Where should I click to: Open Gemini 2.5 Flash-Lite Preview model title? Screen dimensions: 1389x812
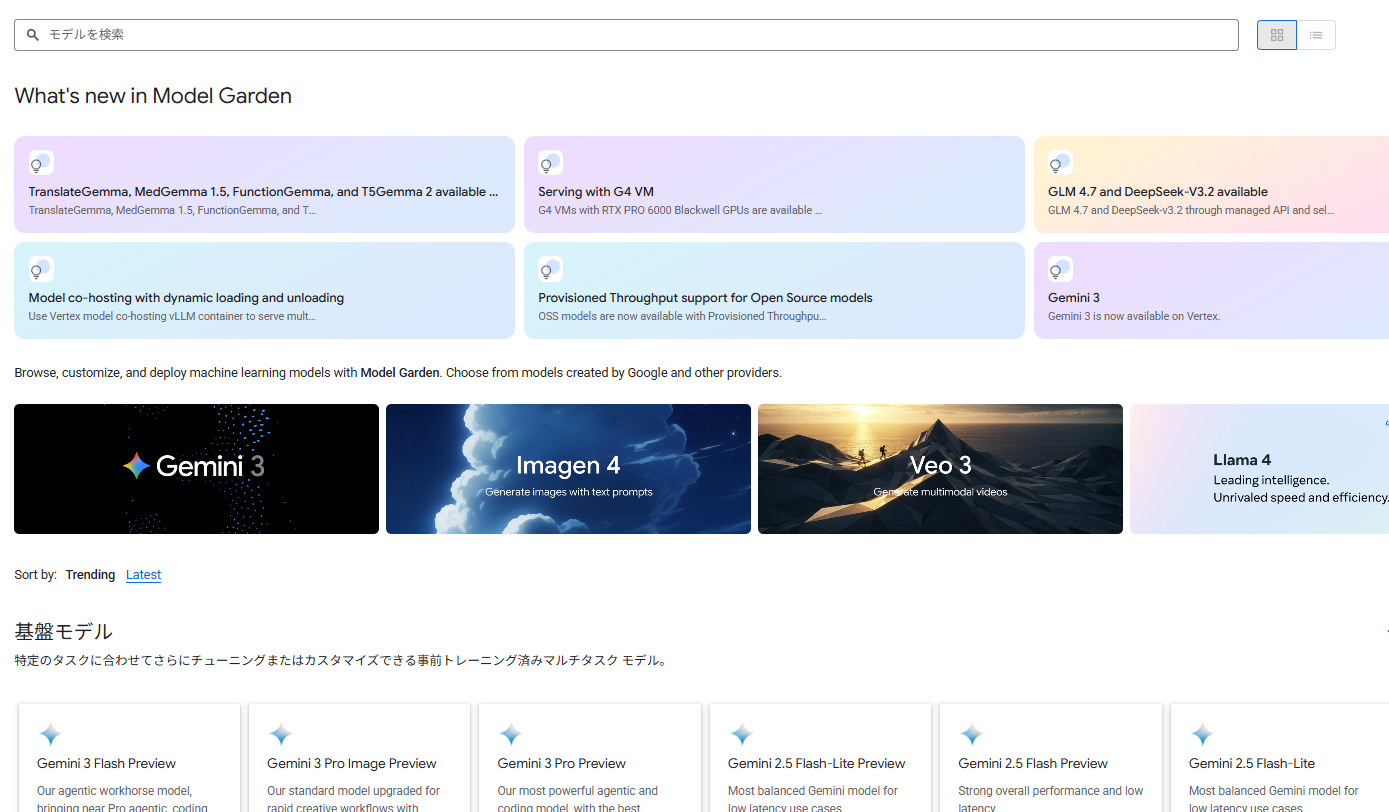tap(817, 764)
